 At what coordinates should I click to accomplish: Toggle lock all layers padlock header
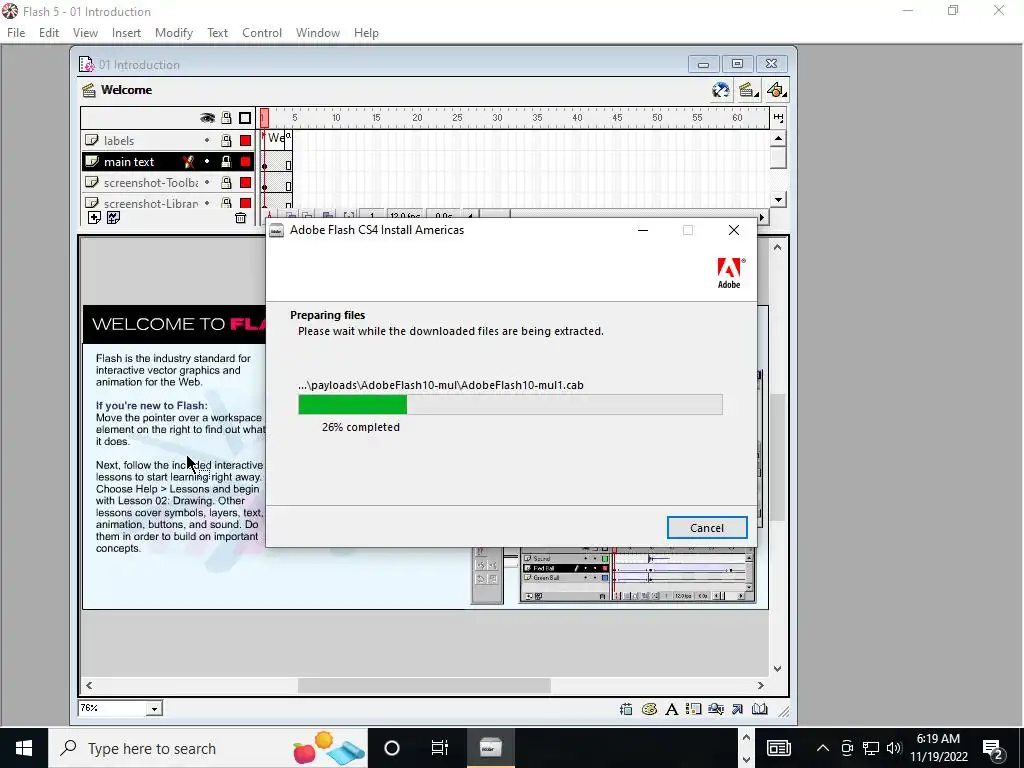[x=226, y=118]
